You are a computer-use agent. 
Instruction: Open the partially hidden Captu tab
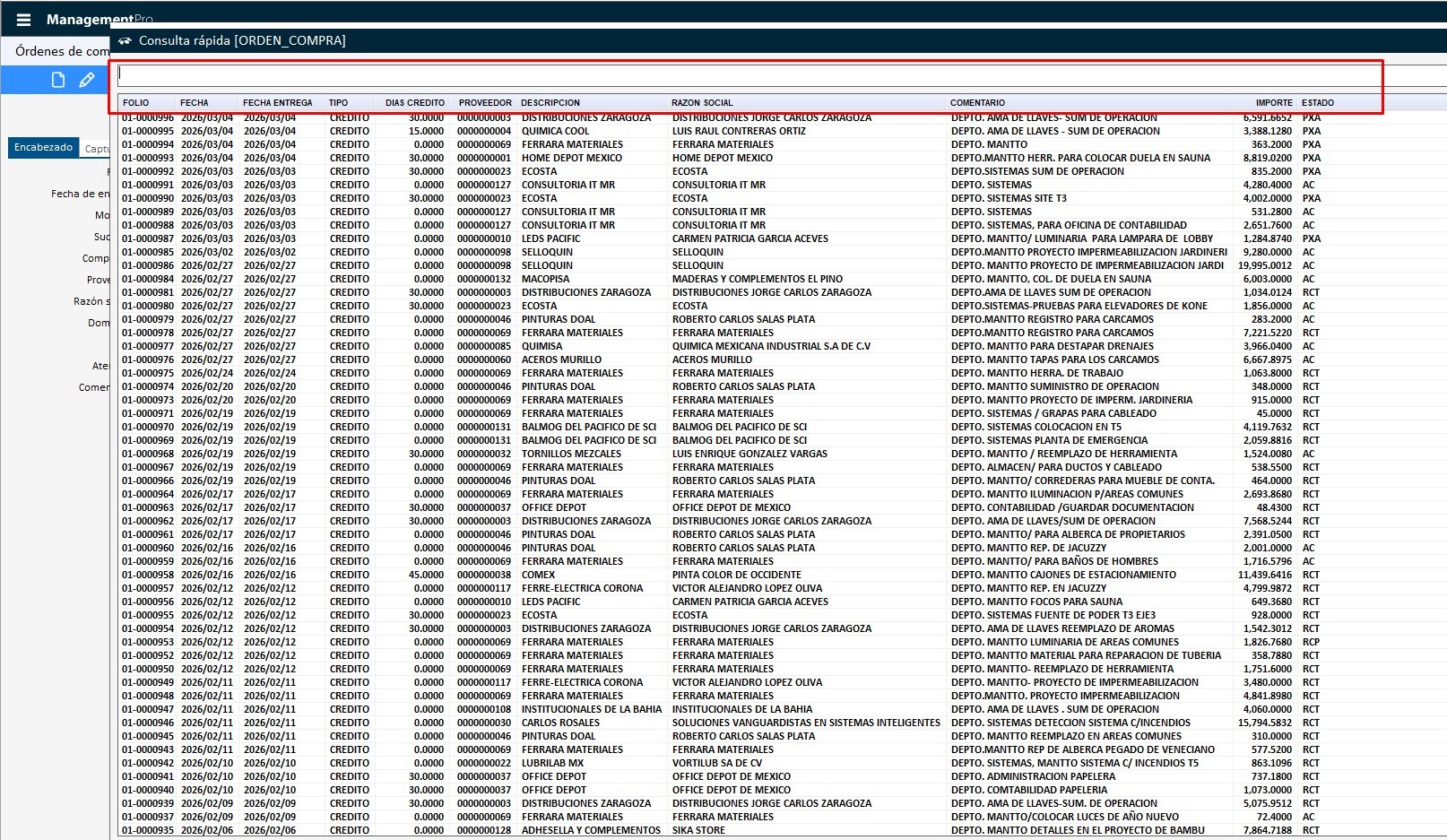pyautogui.click(x=96, y=149)
